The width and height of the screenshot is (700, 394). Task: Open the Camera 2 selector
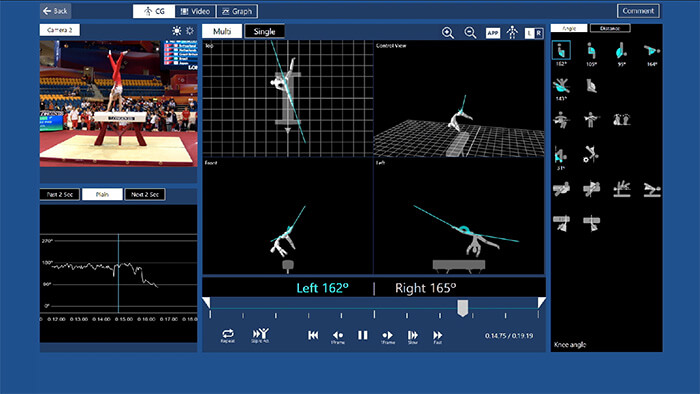pos(60,30)
